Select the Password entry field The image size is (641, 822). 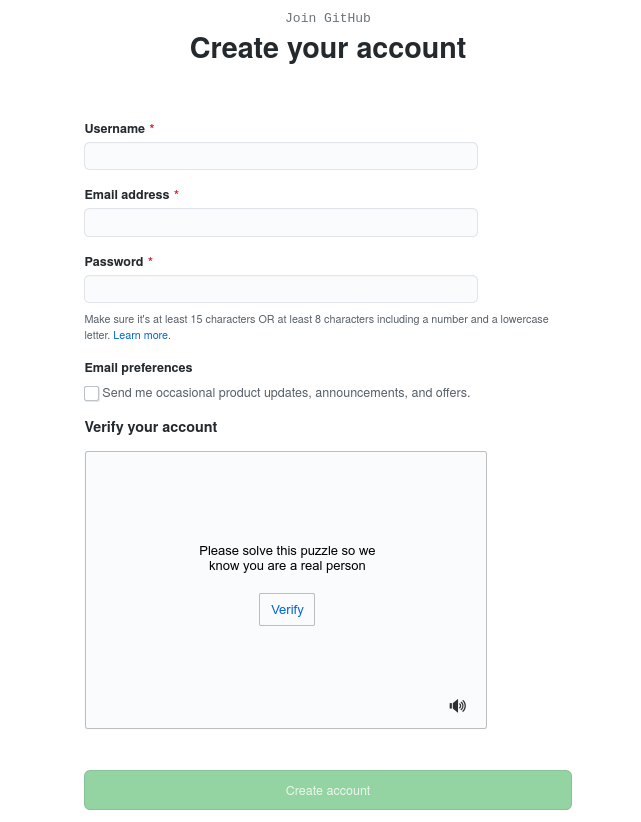pos(280,288)
